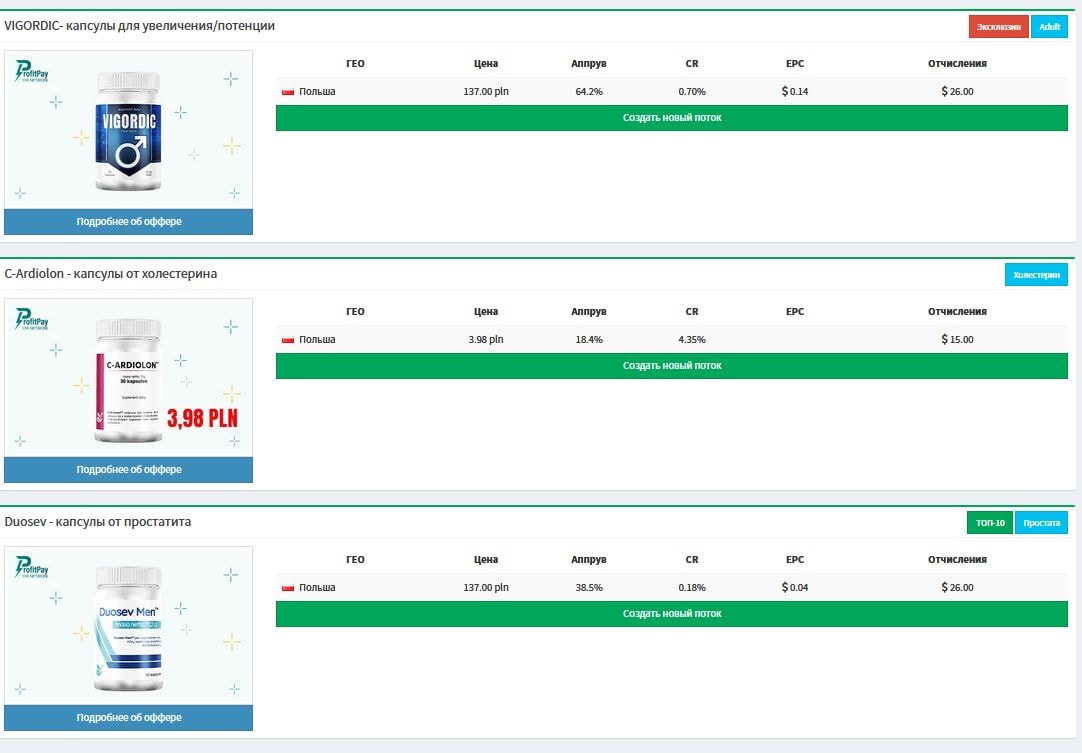Create new stream for VIGORDIC offer

pos(671,118)
